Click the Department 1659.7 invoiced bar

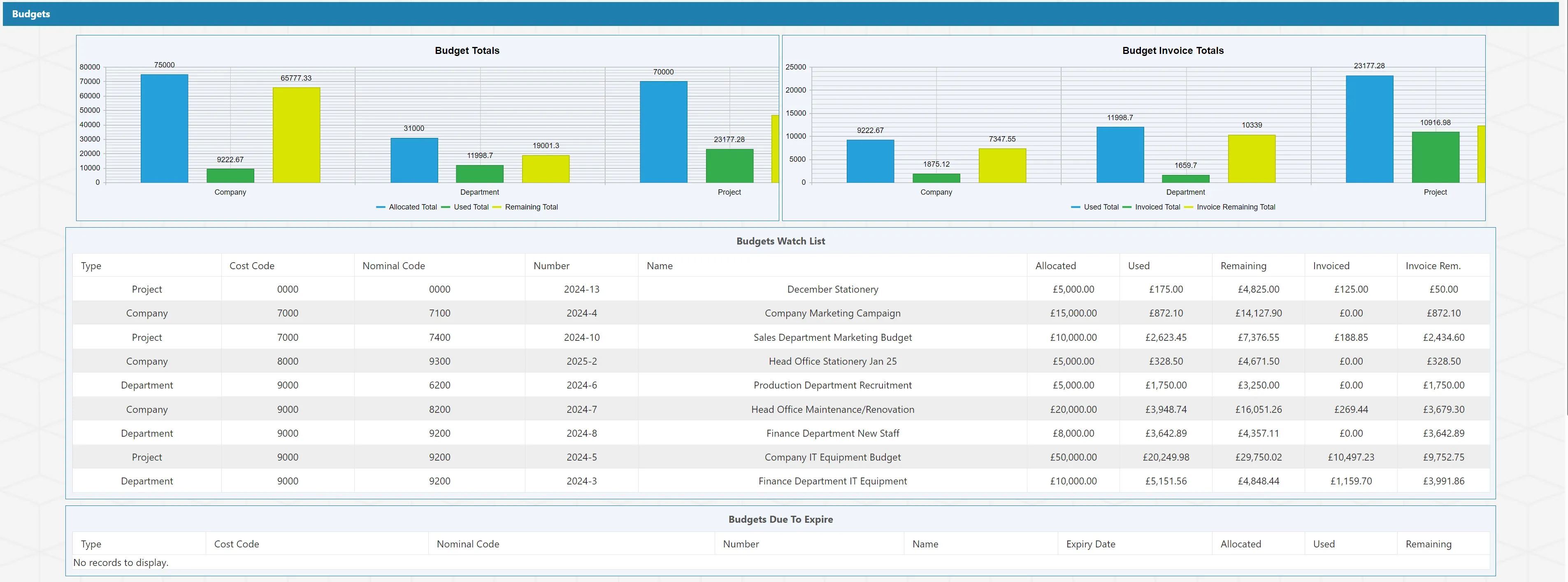pyautogui.click(x=1186, y=179)
